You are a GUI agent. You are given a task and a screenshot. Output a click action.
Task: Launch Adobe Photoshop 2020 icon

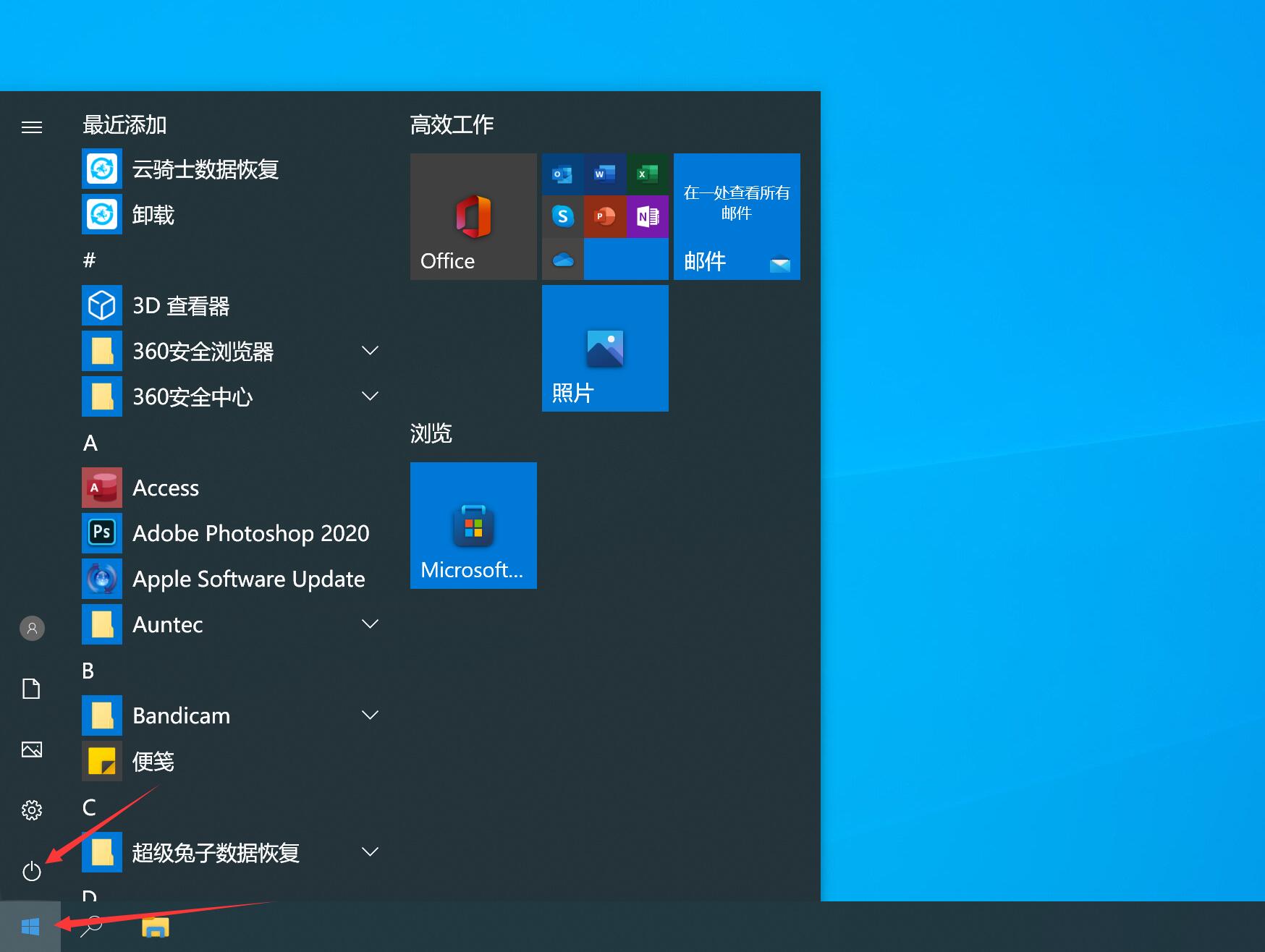pos(102,533)
